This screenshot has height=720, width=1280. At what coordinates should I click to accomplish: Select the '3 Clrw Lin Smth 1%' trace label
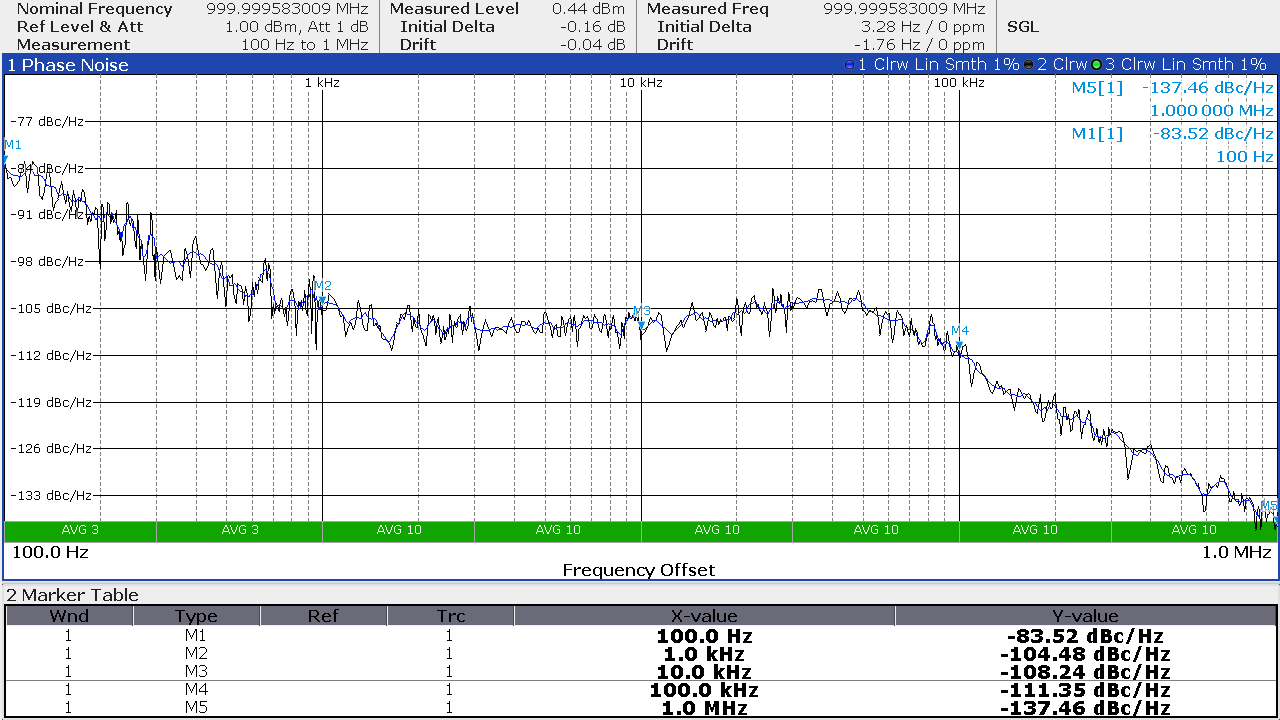pyautogui.click(x=1186, y=65)
